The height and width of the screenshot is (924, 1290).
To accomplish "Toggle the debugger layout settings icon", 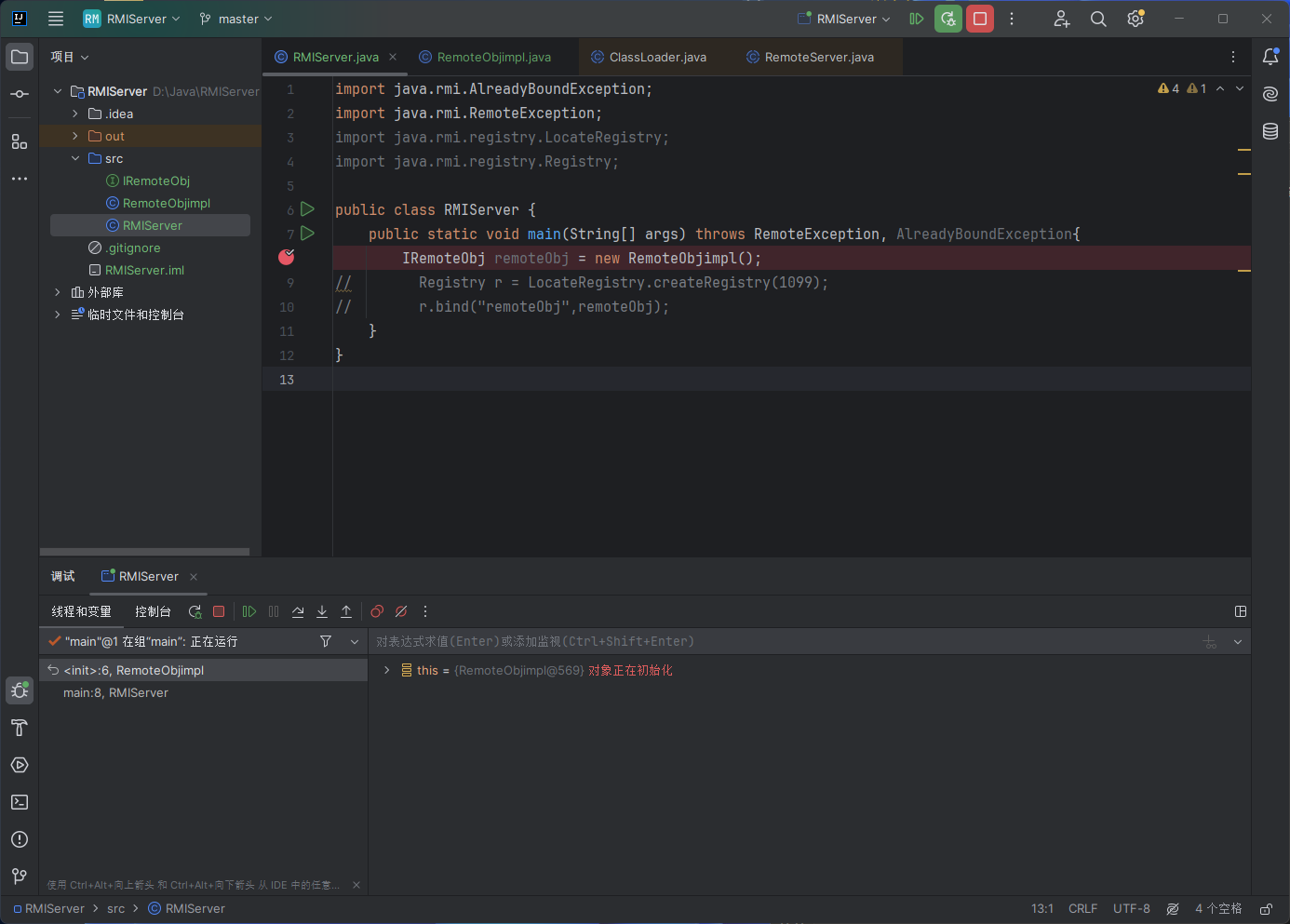I will [1241, 611].
